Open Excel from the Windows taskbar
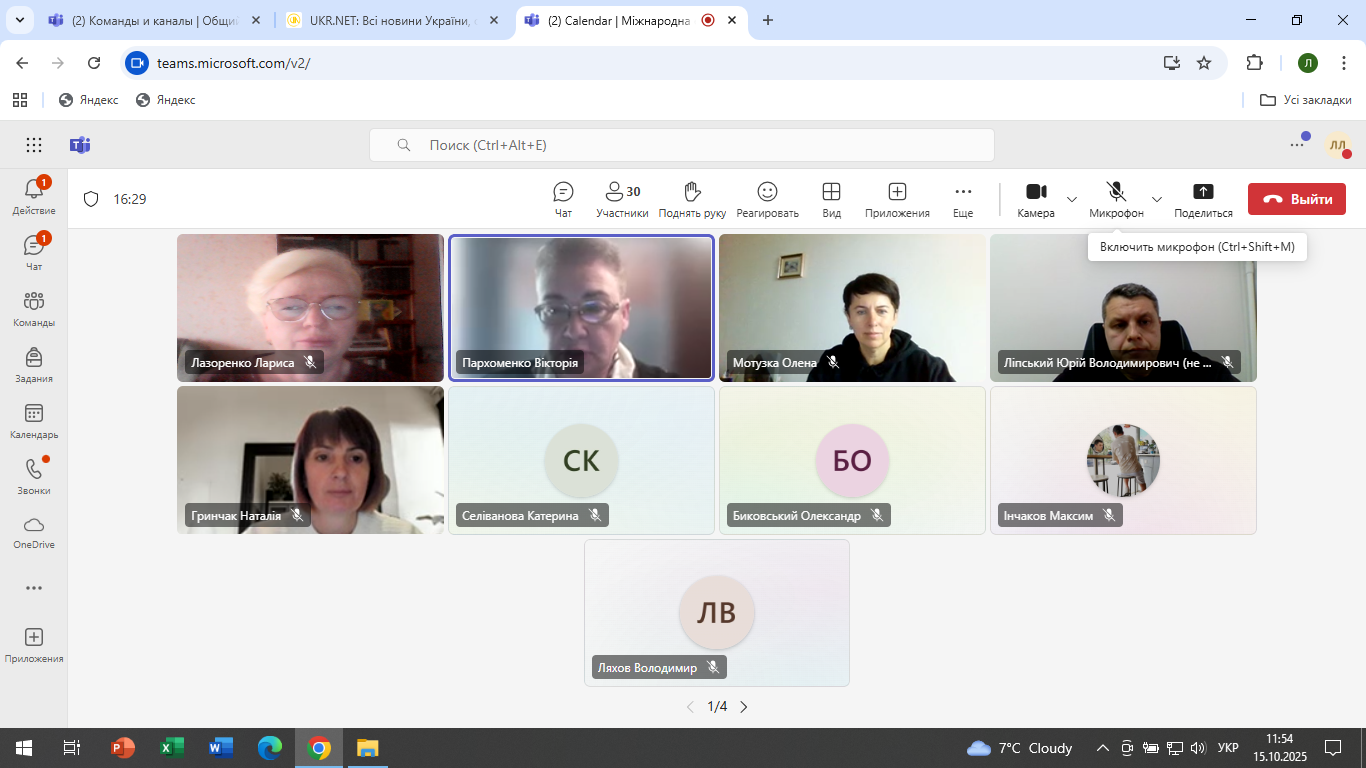 [x=172, y=748]
